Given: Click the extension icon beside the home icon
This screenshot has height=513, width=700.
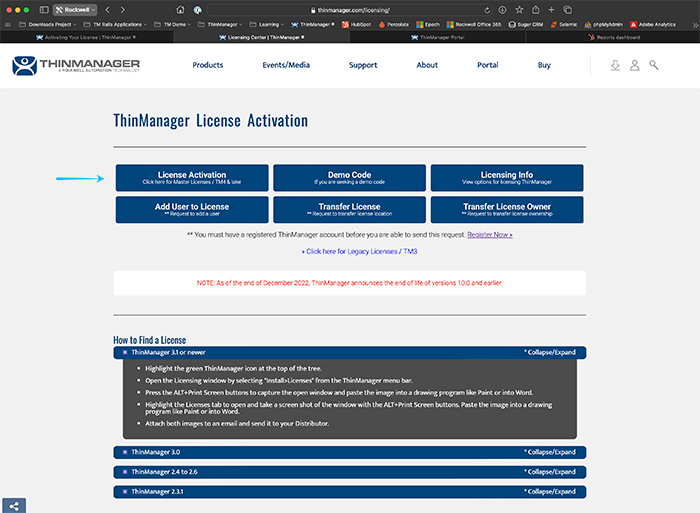Looking at the screenshot, I should pyautogui.click(x=197, y=10).
